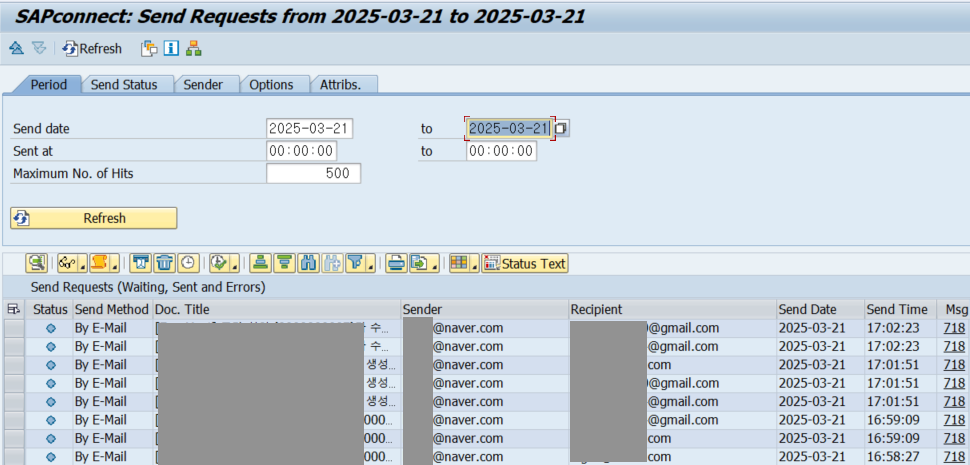Click the orange scroll log icon
This screenshot has height=465, width=970.
click(x=99, y=263)
